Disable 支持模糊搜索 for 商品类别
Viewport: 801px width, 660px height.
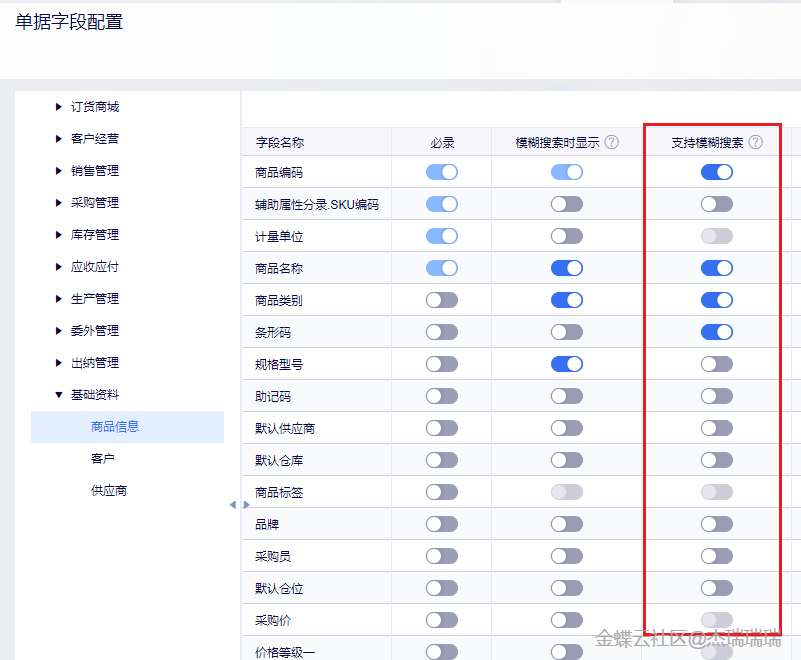point(717,300)
